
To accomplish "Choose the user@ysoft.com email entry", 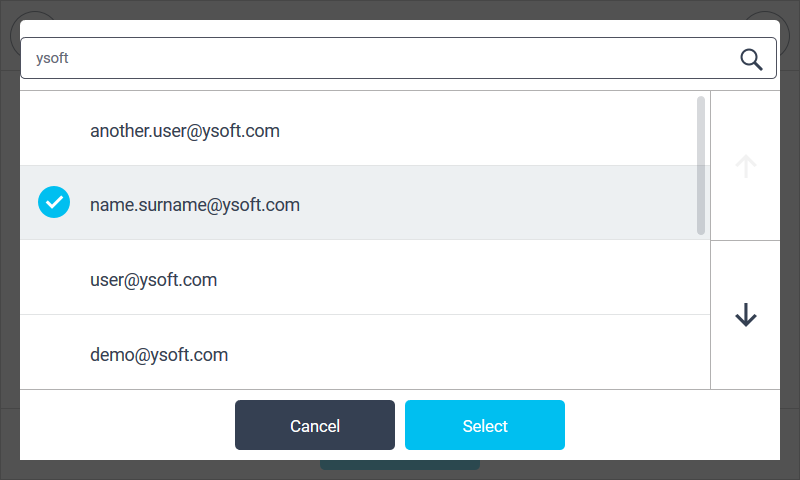I will [x=153, y=280].
